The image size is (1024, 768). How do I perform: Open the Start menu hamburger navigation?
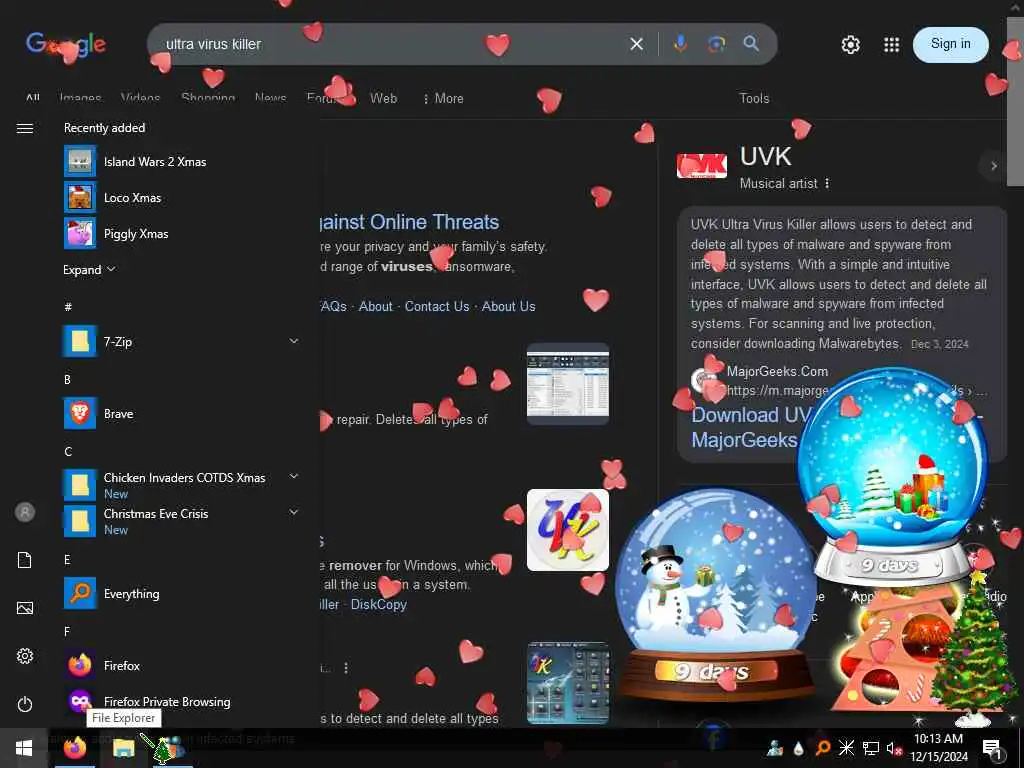coord(25,128)
